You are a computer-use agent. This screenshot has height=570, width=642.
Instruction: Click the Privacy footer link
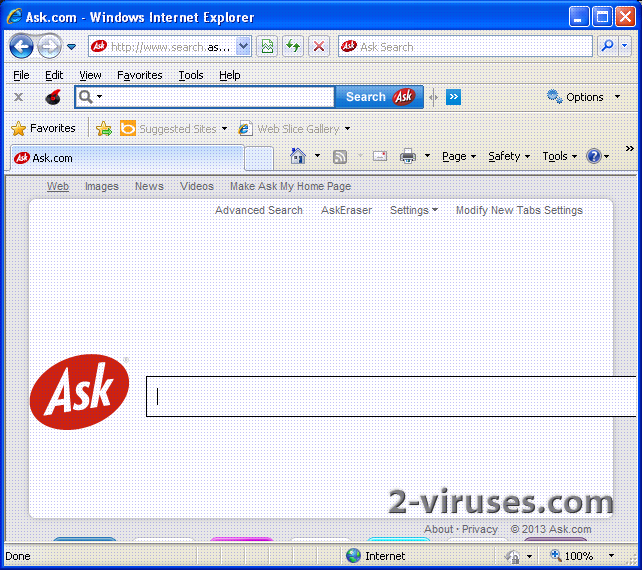coord(479,529)
